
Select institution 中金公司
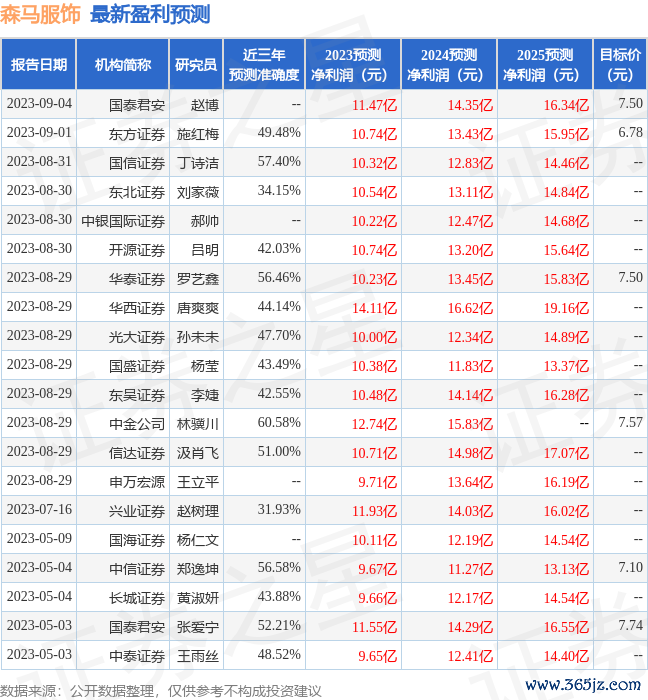pyautogui.click(x=137, y=424)
